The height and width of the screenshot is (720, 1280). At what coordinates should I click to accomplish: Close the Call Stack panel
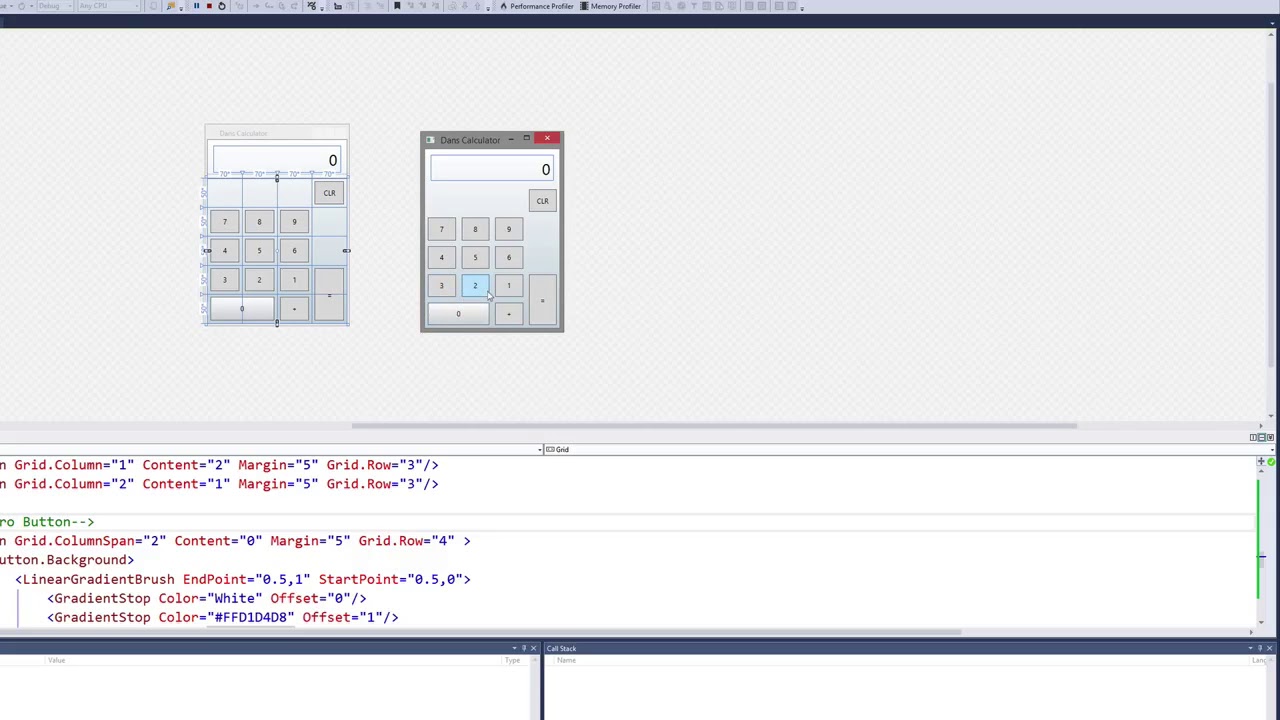(1269, 649)
